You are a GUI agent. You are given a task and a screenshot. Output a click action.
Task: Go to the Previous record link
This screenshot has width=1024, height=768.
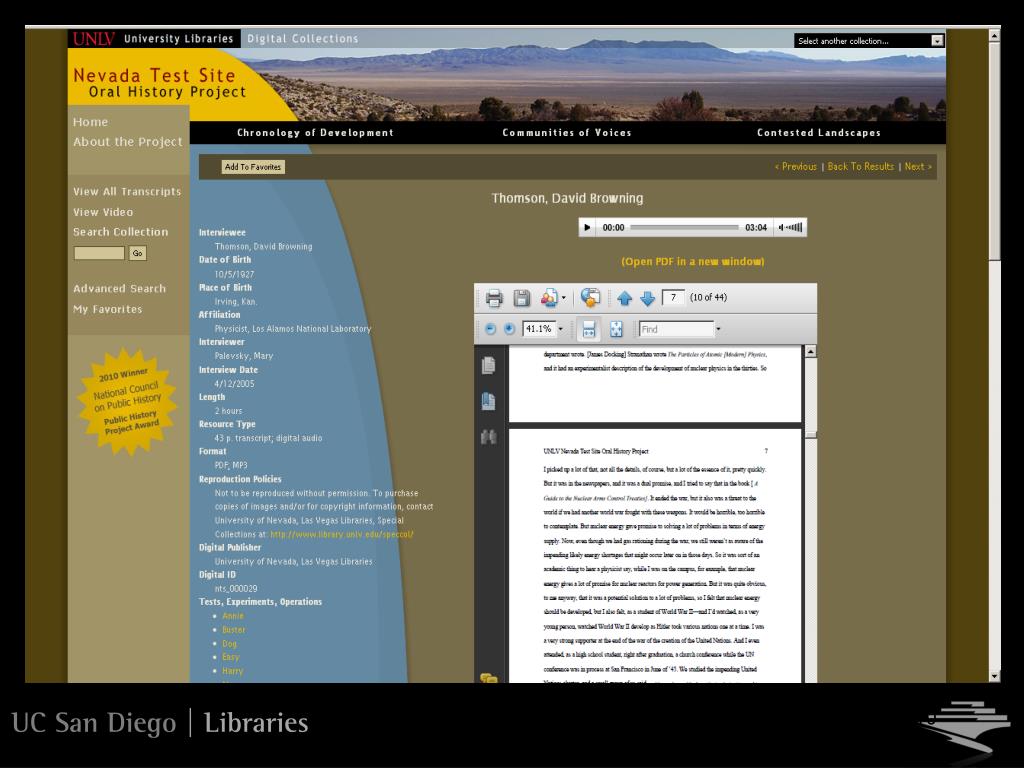pyautogui.click(x=795, y=167)
